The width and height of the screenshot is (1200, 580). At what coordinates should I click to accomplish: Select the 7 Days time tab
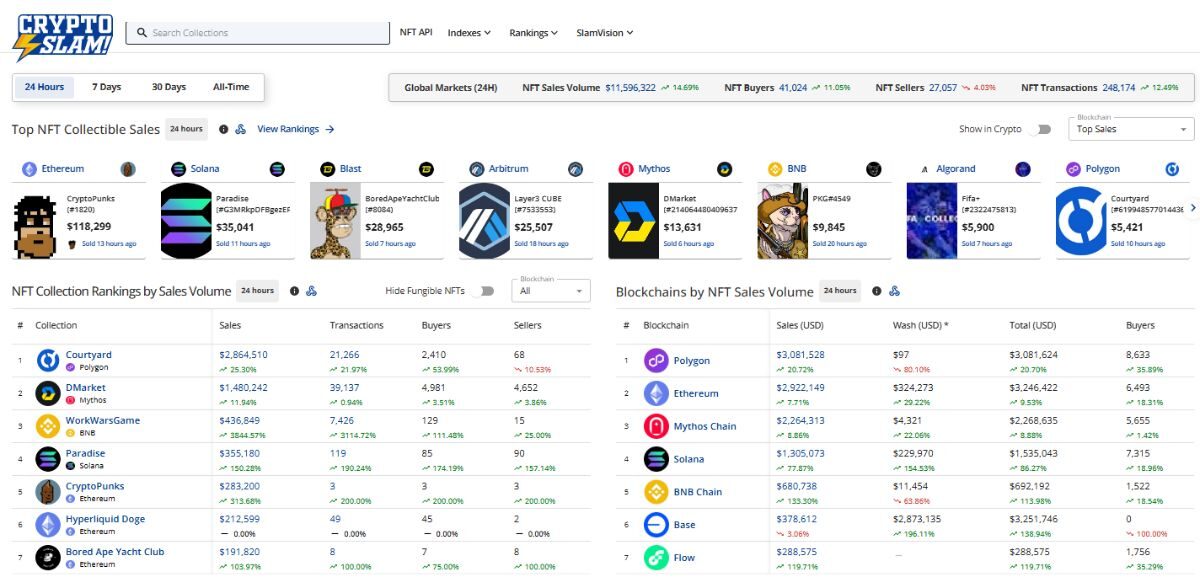tap(106, 87)
